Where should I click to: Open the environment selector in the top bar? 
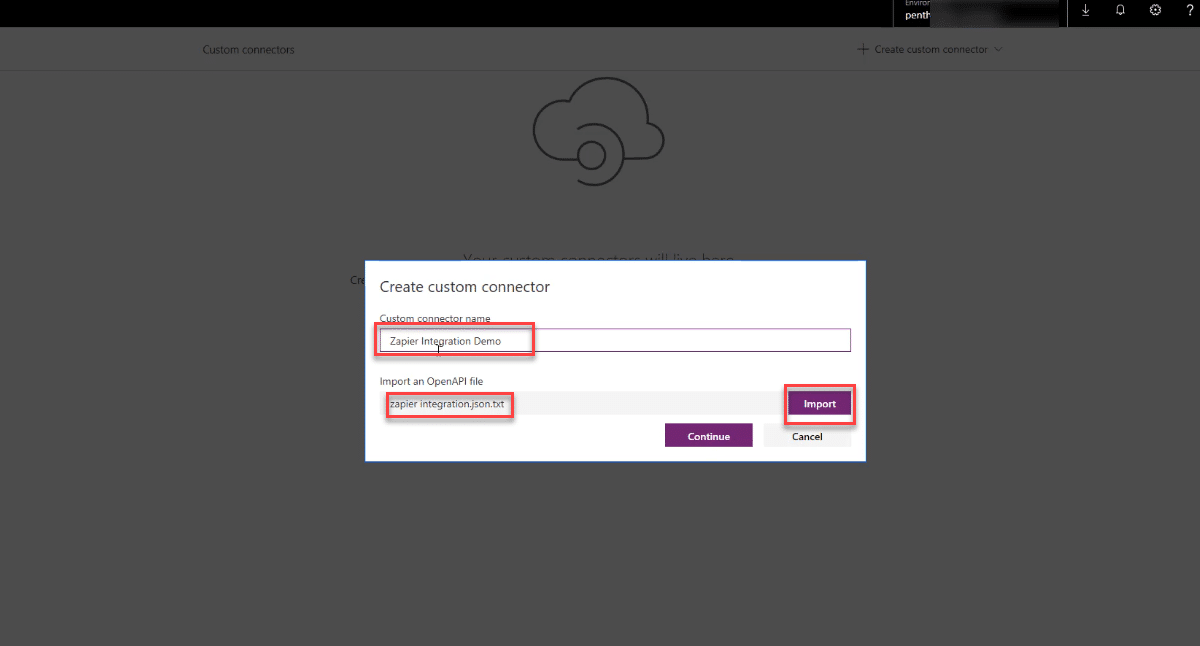tap(978, 12)
